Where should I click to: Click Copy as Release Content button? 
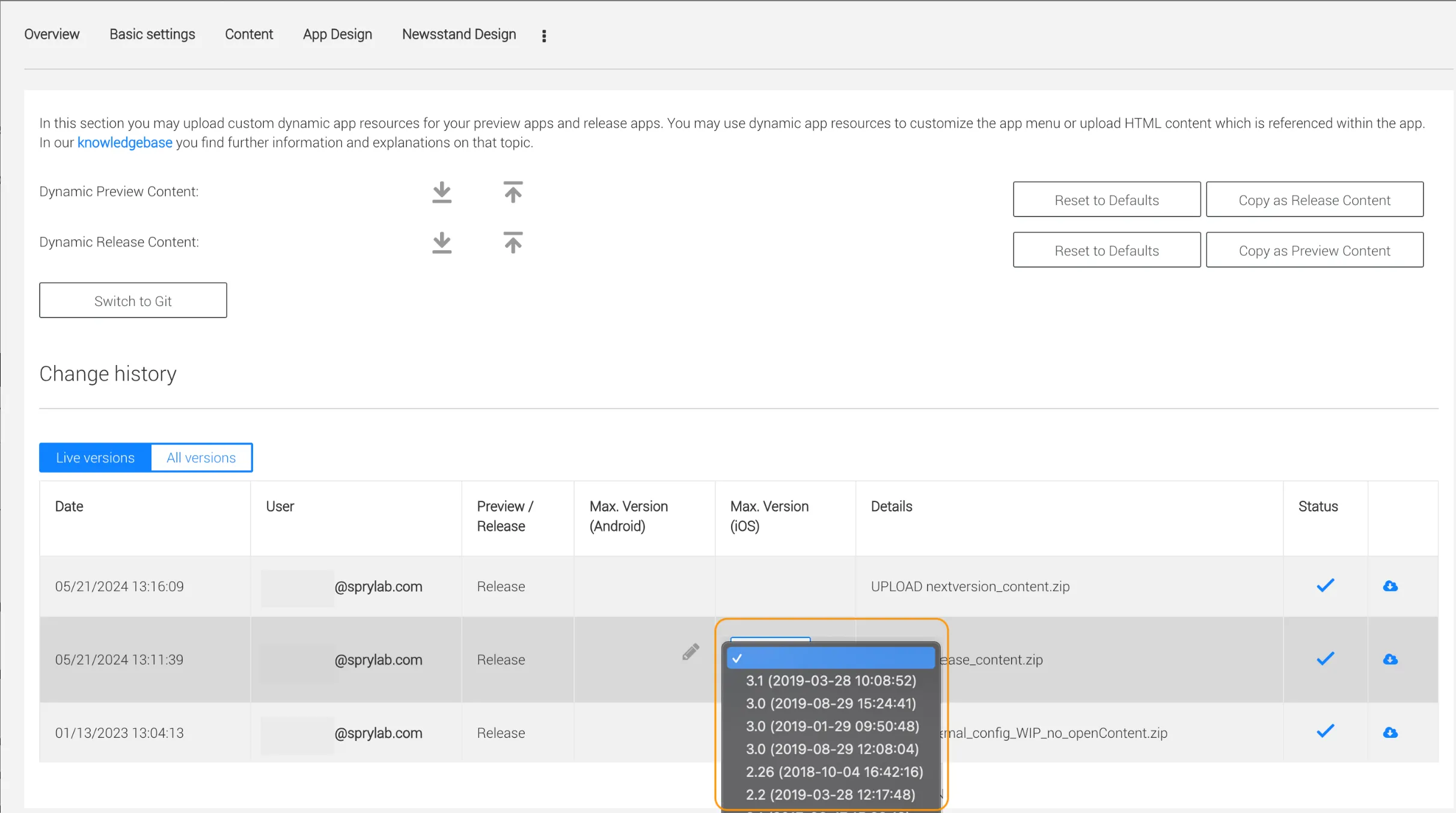(1314, 200)
